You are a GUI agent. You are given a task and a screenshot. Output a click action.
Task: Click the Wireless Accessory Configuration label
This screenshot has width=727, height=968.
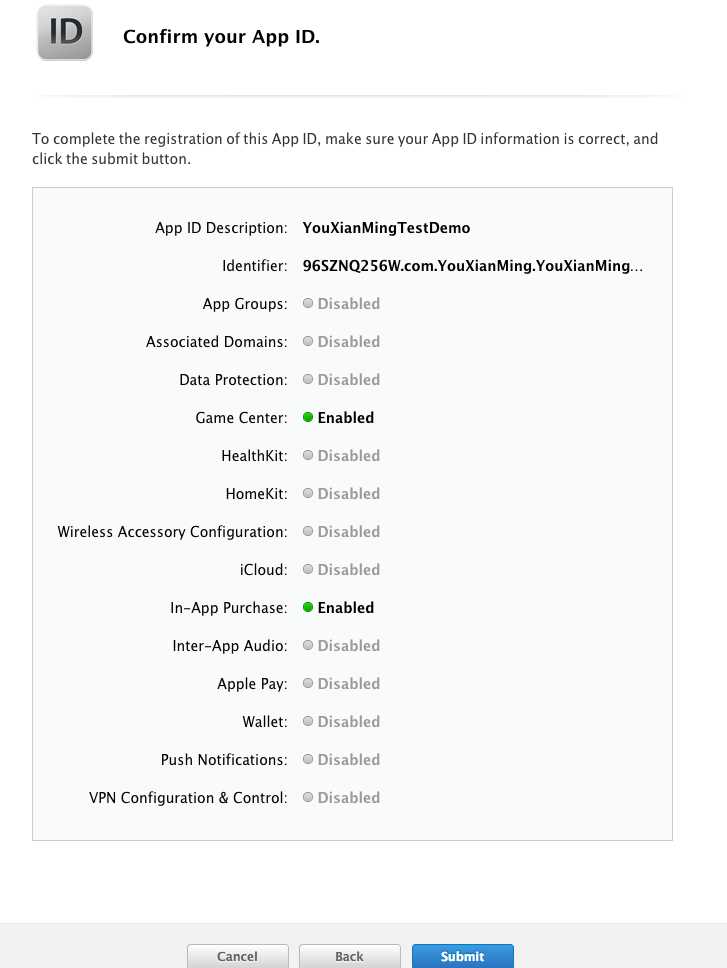coord(172,532)
